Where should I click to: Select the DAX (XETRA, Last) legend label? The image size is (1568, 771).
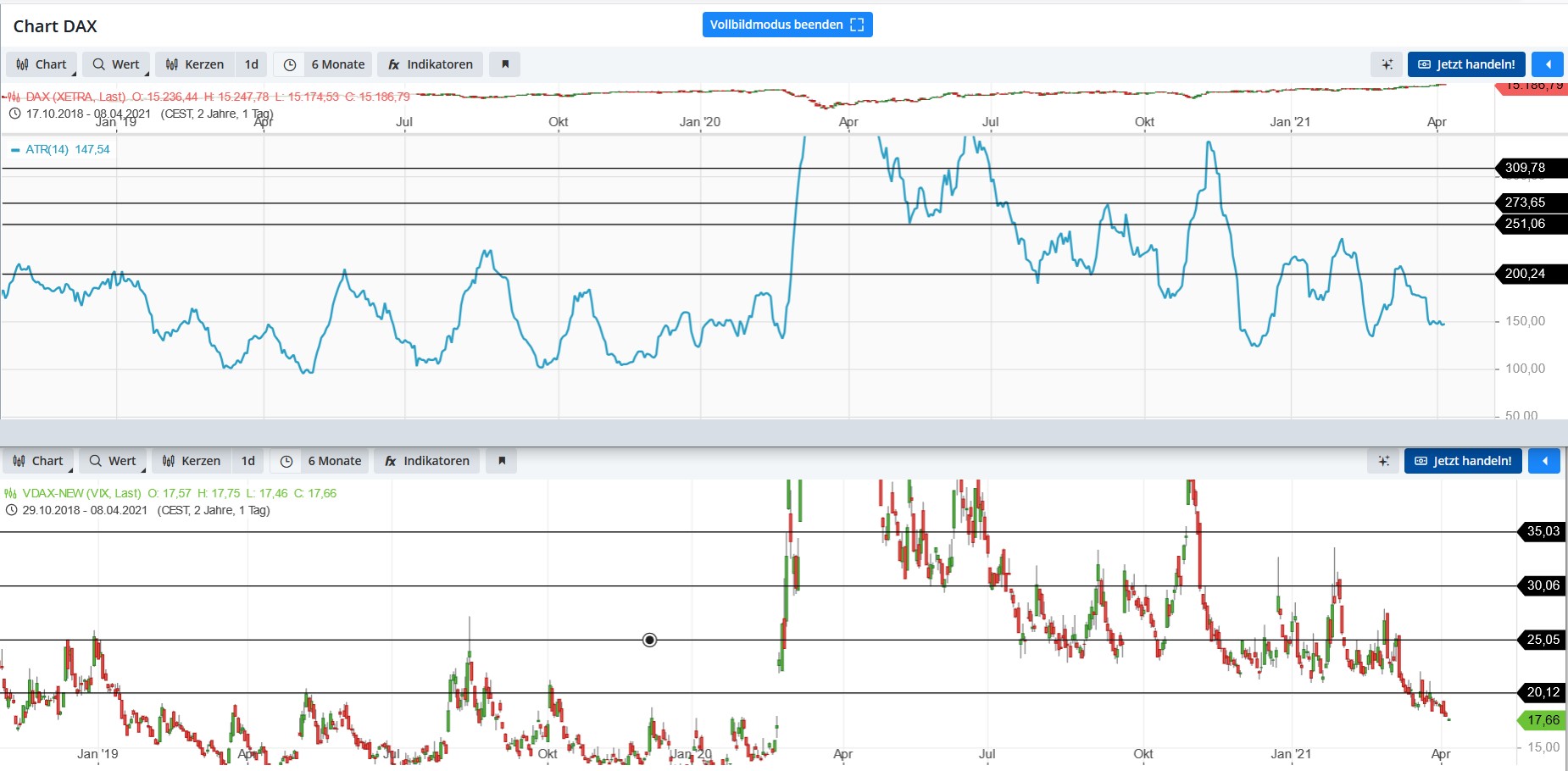[x=75, y=97]
